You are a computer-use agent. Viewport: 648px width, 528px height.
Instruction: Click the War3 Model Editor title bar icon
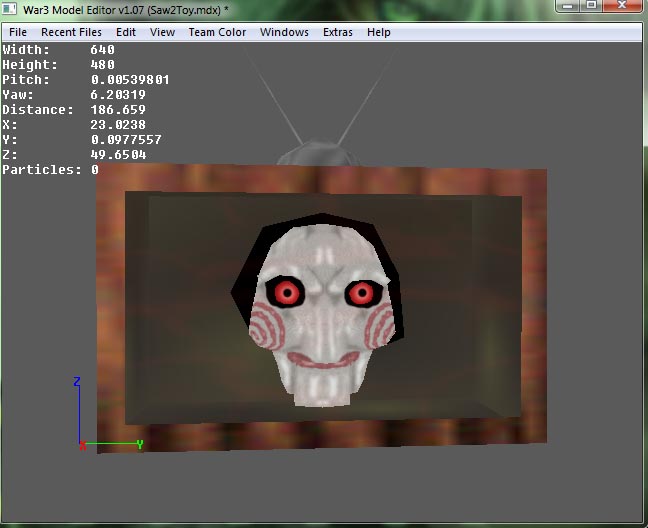point(9,9)
